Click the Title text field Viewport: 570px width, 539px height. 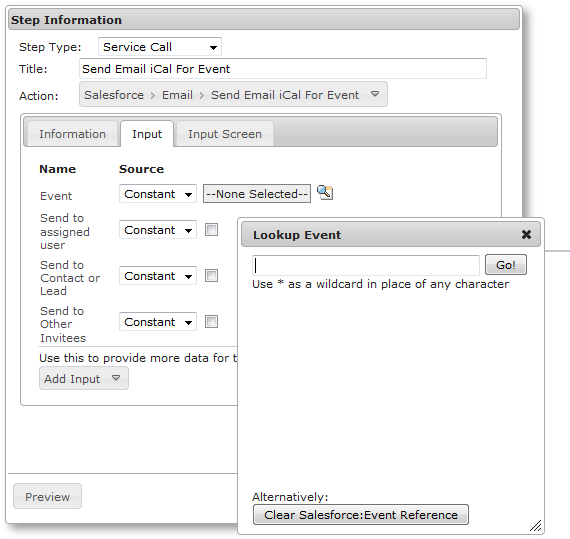tap(283, 69)
